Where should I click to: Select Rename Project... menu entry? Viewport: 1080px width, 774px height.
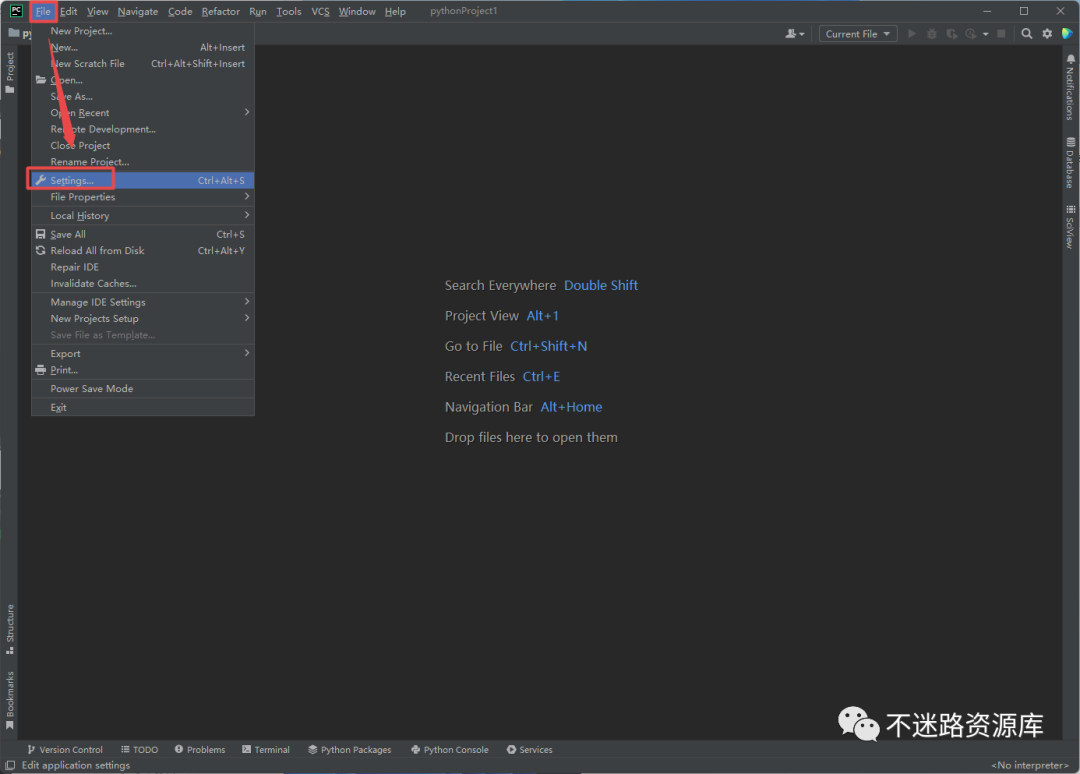(143, 162)
